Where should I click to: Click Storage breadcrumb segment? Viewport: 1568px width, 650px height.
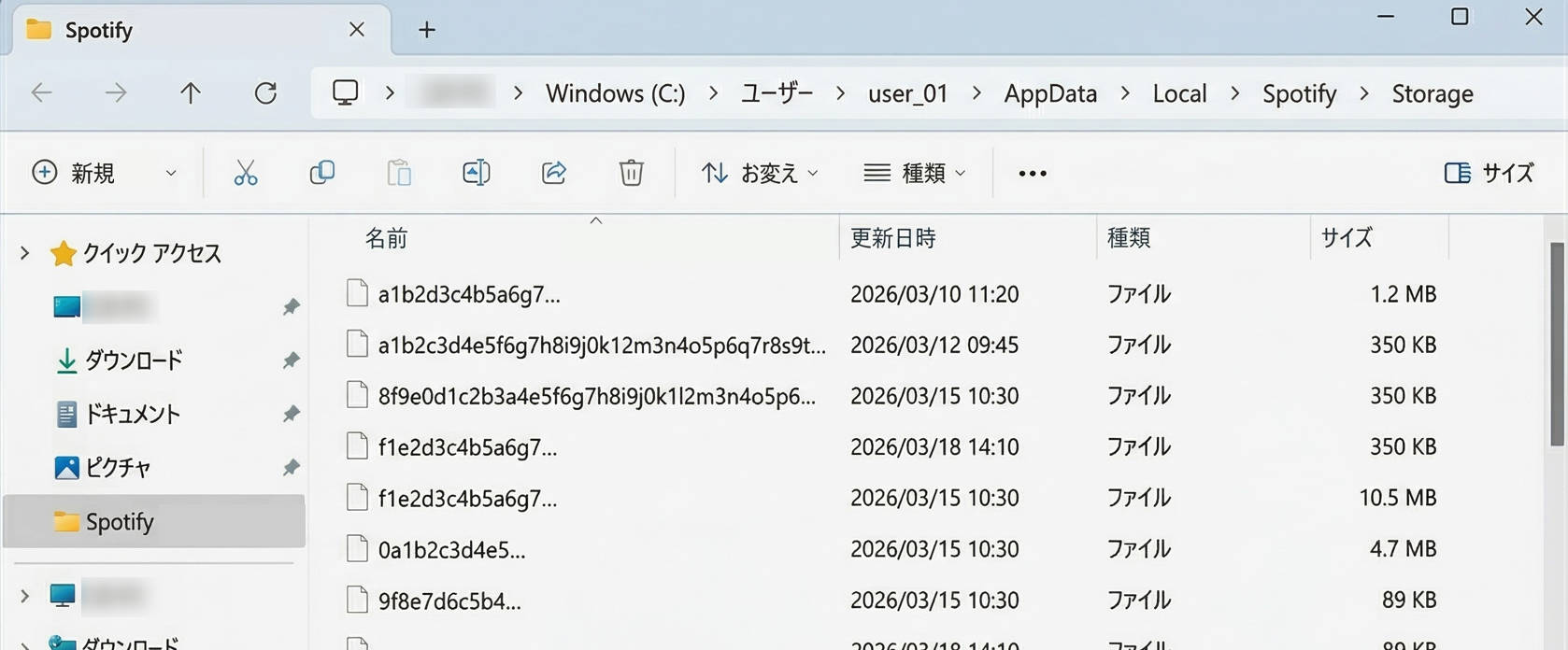coord(1433,93)
